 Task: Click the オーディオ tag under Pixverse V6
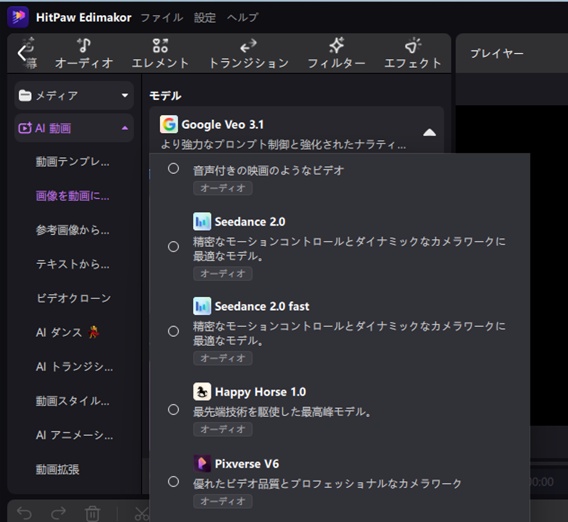click(223, 501)
